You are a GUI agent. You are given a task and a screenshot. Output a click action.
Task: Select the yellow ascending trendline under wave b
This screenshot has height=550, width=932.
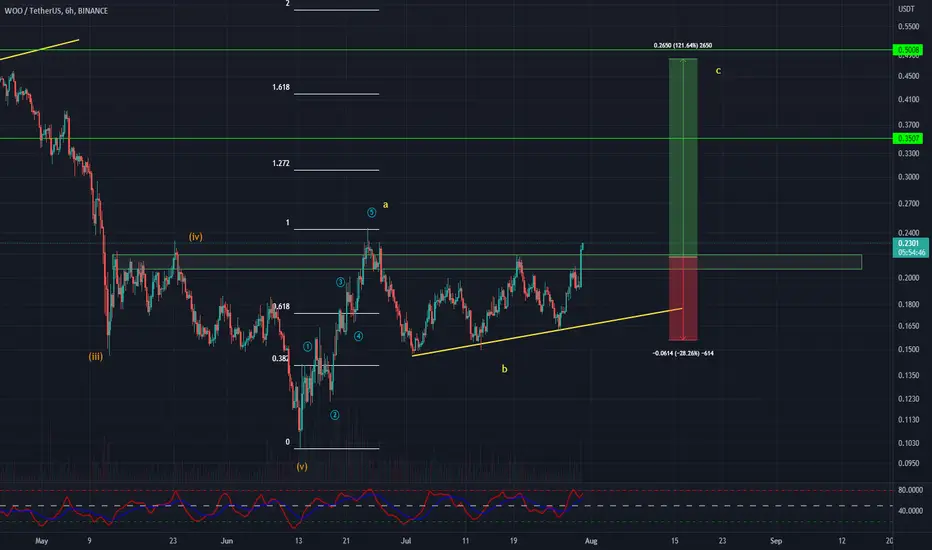pyautogui.click(x=547, y=332)
